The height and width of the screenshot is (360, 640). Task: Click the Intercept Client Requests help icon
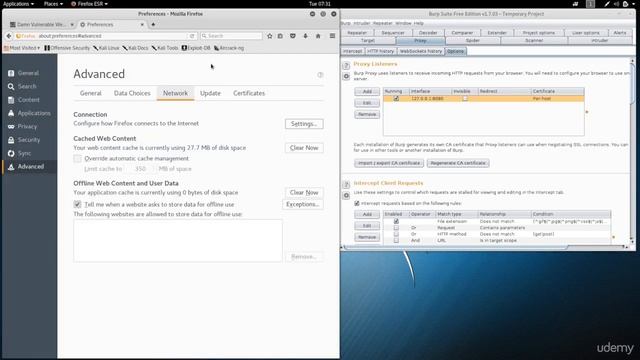pos(346,184)
